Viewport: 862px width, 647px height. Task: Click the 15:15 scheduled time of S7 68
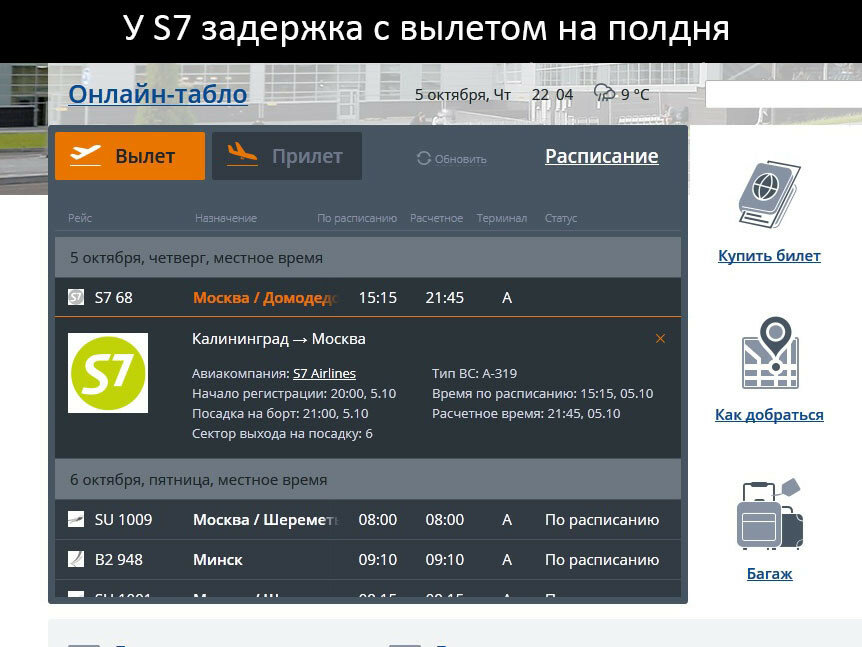tap(378, 298)
